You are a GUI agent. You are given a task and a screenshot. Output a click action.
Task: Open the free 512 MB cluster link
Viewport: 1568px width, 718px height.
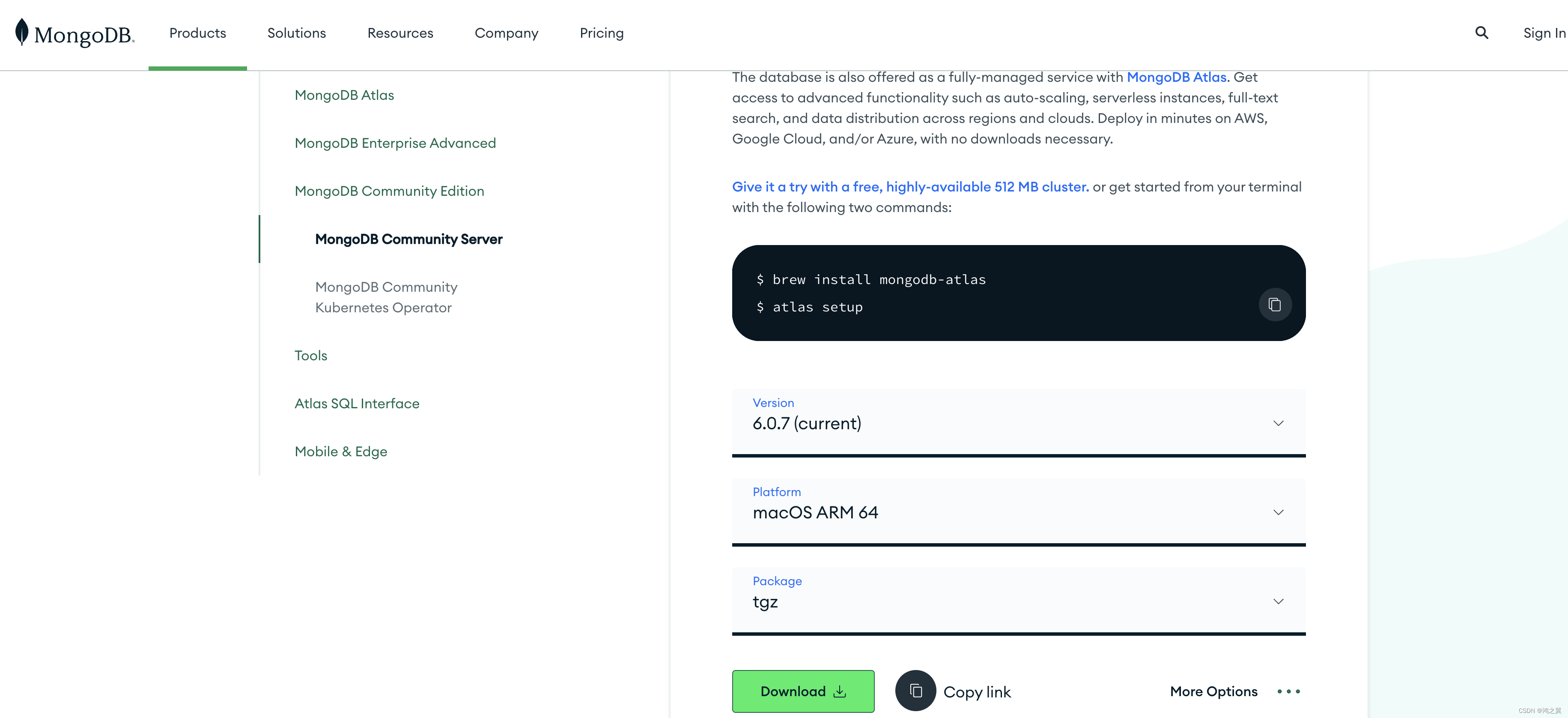click(x=910, y=187)
